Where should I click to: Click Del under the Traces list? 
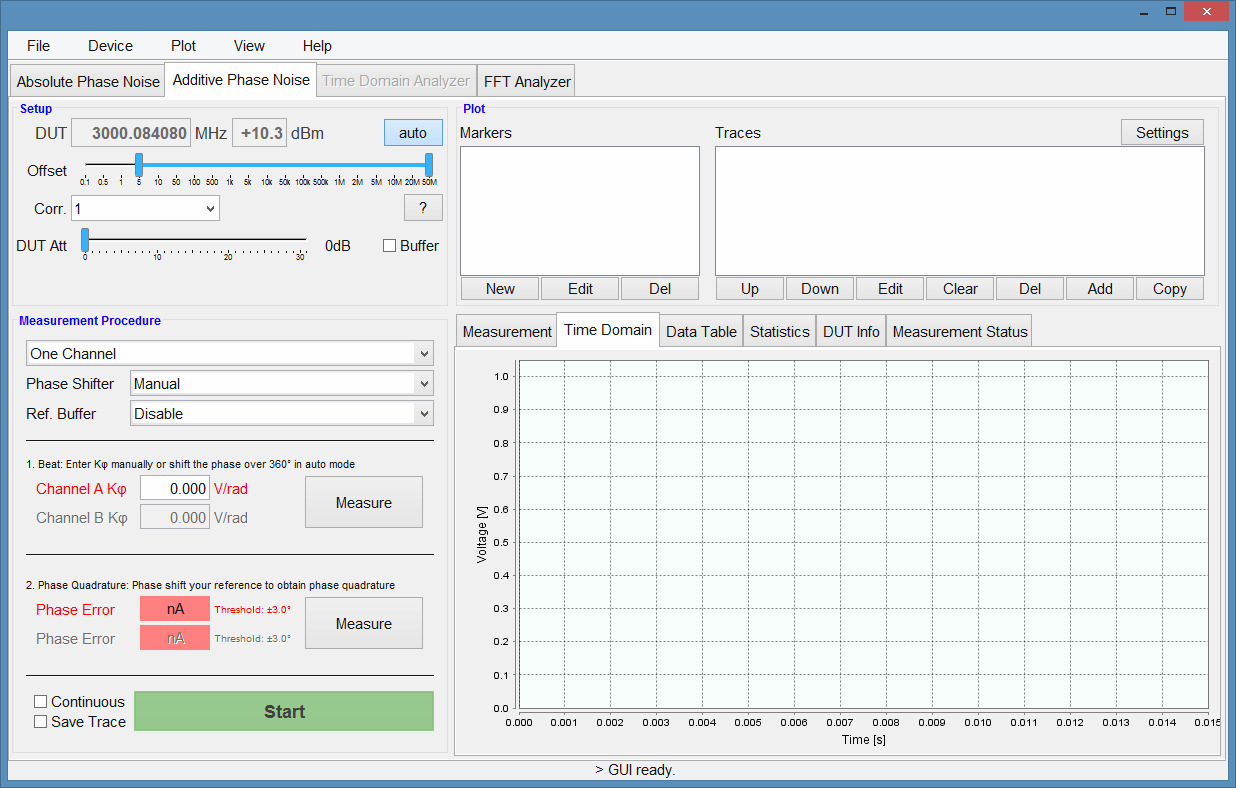pos(1030,289)
